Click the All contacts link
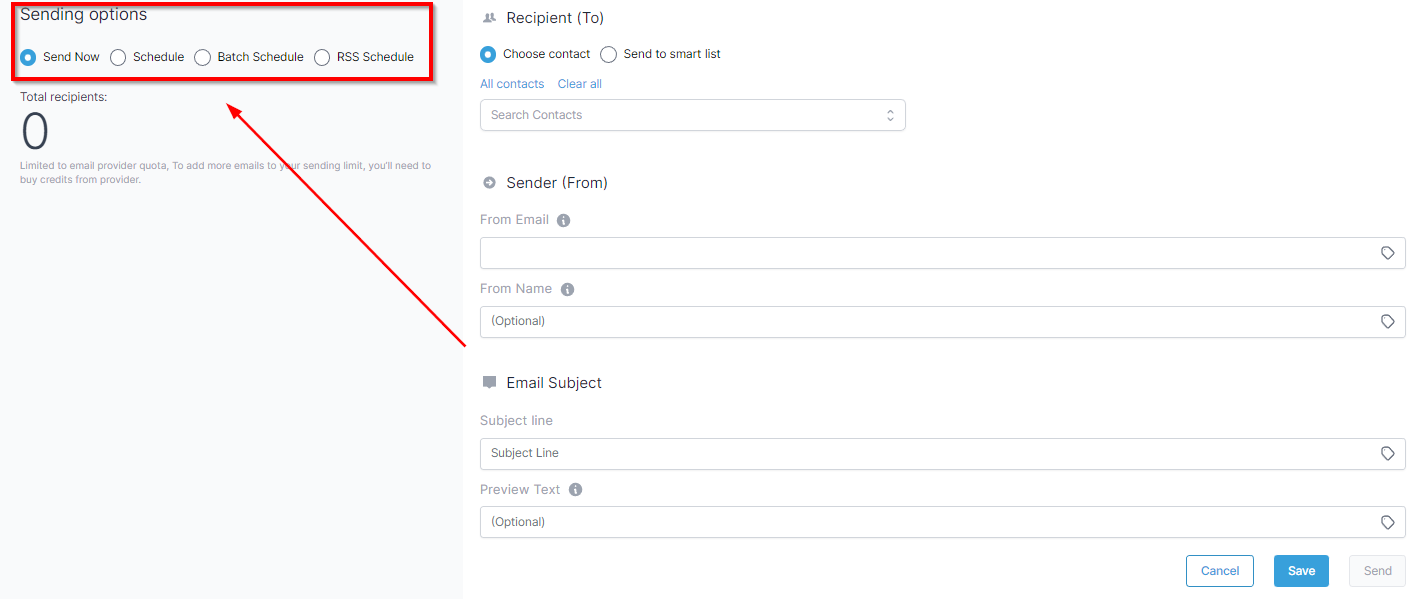This screenshot has width=1413, height=599. (512, 84)
